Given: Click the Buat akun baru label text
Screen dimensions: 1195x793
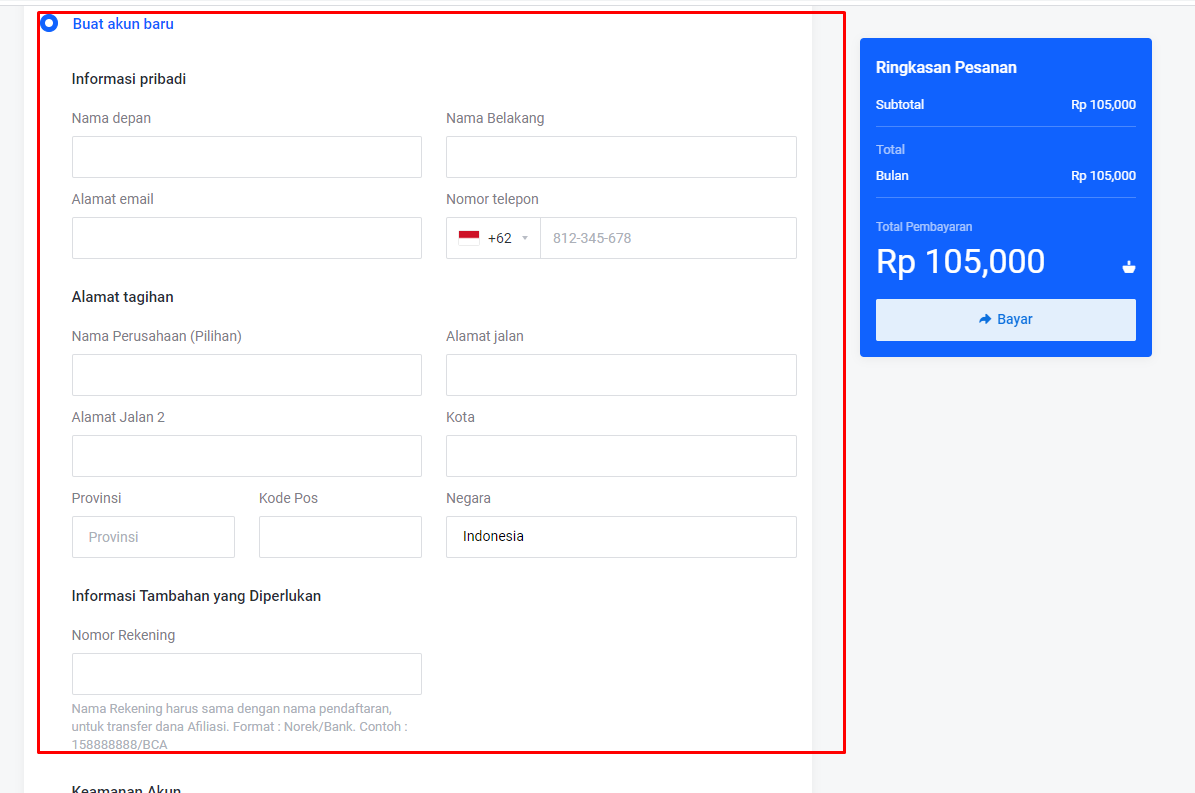Looking at the screenshot, I should pyautogui.click(x=123, y=24).
